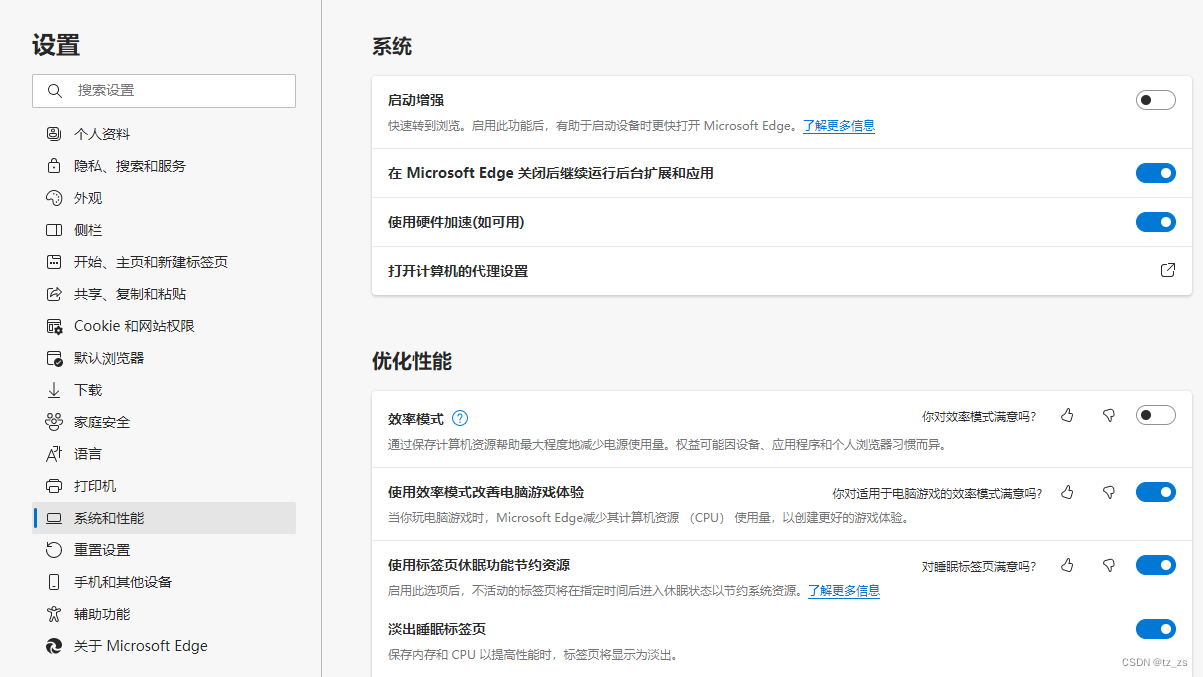Select 外观 in the settings sidebar
The height and width of the screenshot is (677, 1203).
(164, 198)
